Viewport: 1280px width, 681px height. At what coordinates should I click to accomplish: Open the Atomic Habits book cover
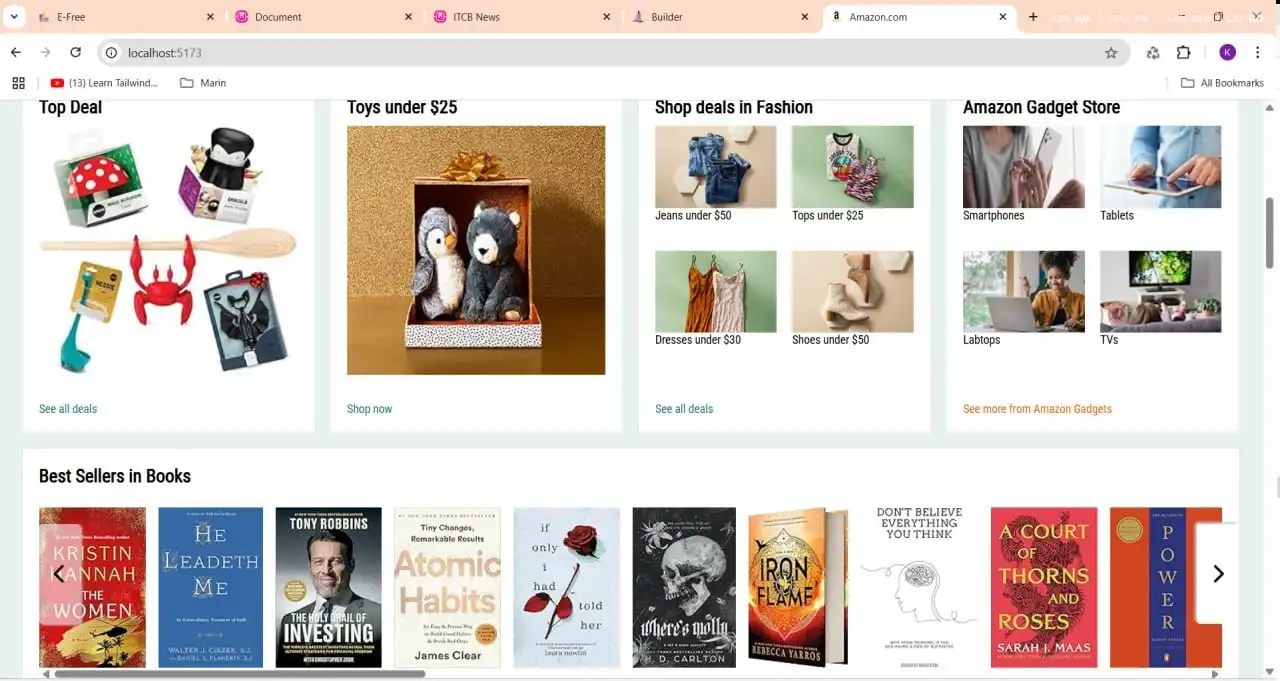(447, 587)
